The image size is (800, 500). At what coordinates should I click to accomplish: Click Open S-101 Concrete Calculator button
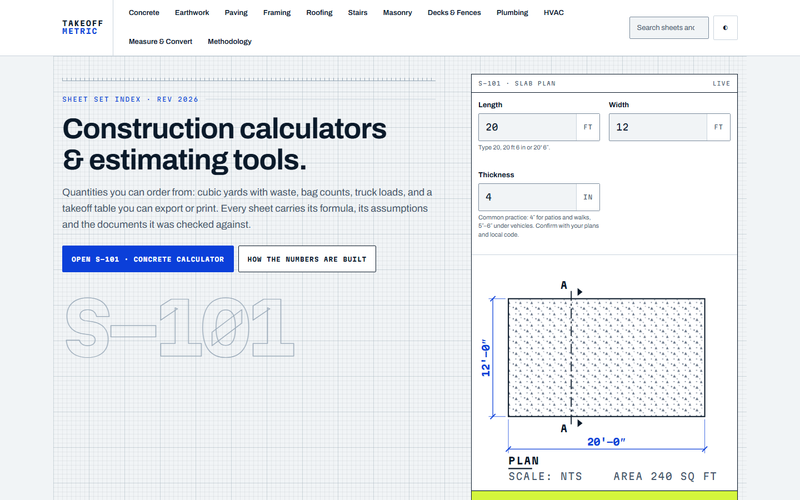(x=148, y=259)
